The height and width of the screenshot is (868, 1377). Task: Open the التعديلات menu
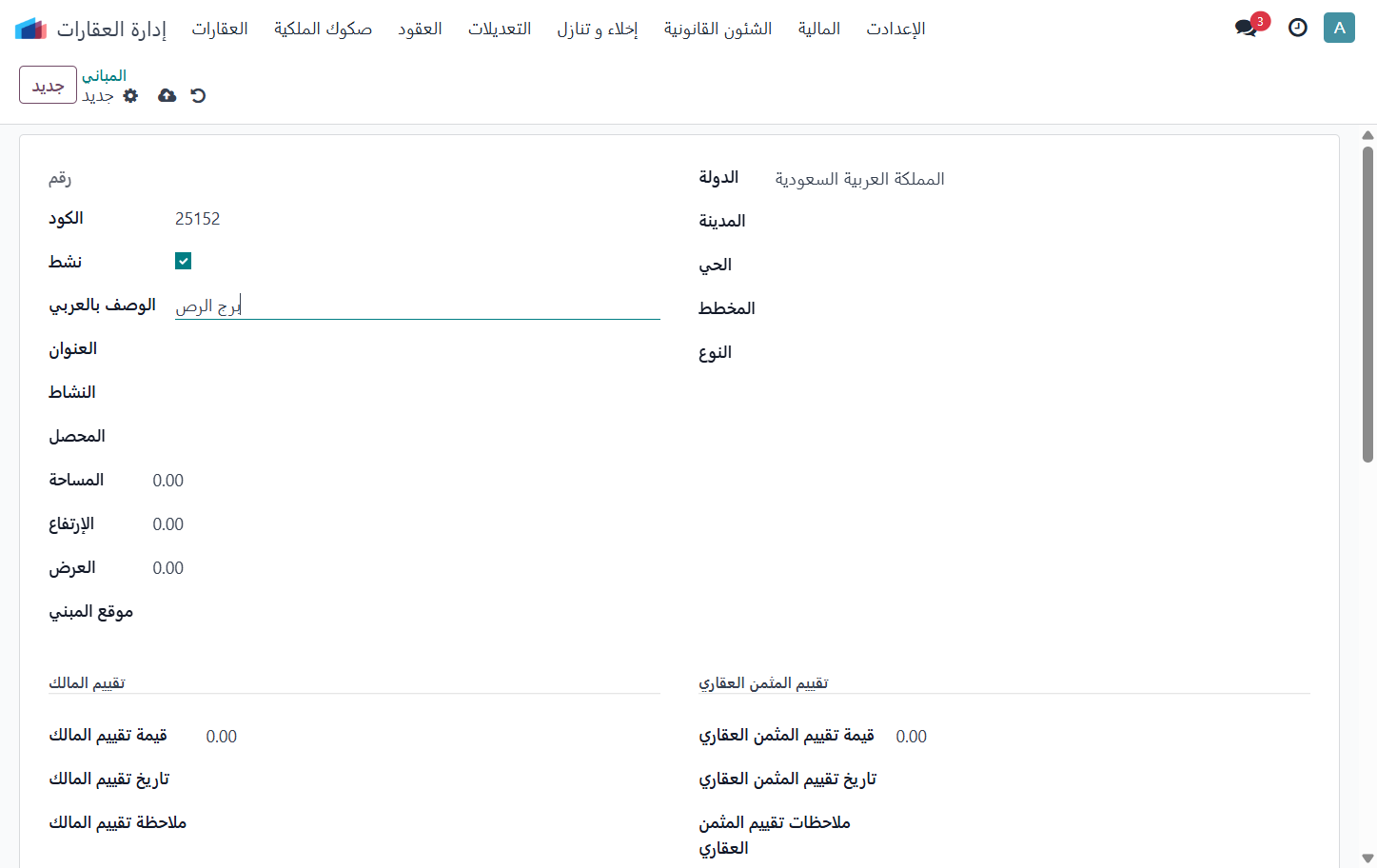(x=500, y=29)
